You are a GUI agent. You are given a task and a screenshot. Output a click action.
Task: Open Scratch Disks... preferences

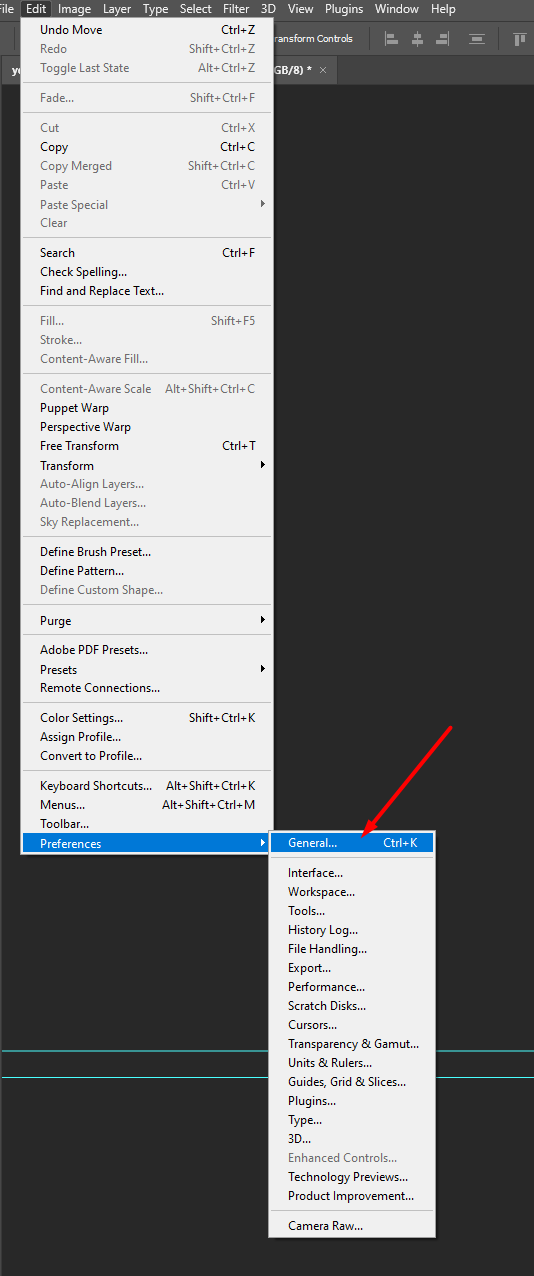(352, 1006)
